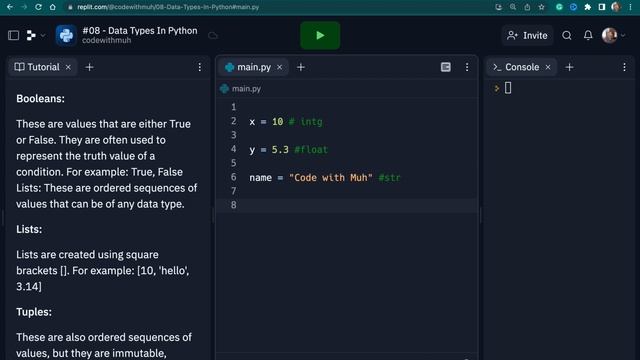640x360 pixels.
Task: Bookmark this page with star icon
Action: pos(541,7)
